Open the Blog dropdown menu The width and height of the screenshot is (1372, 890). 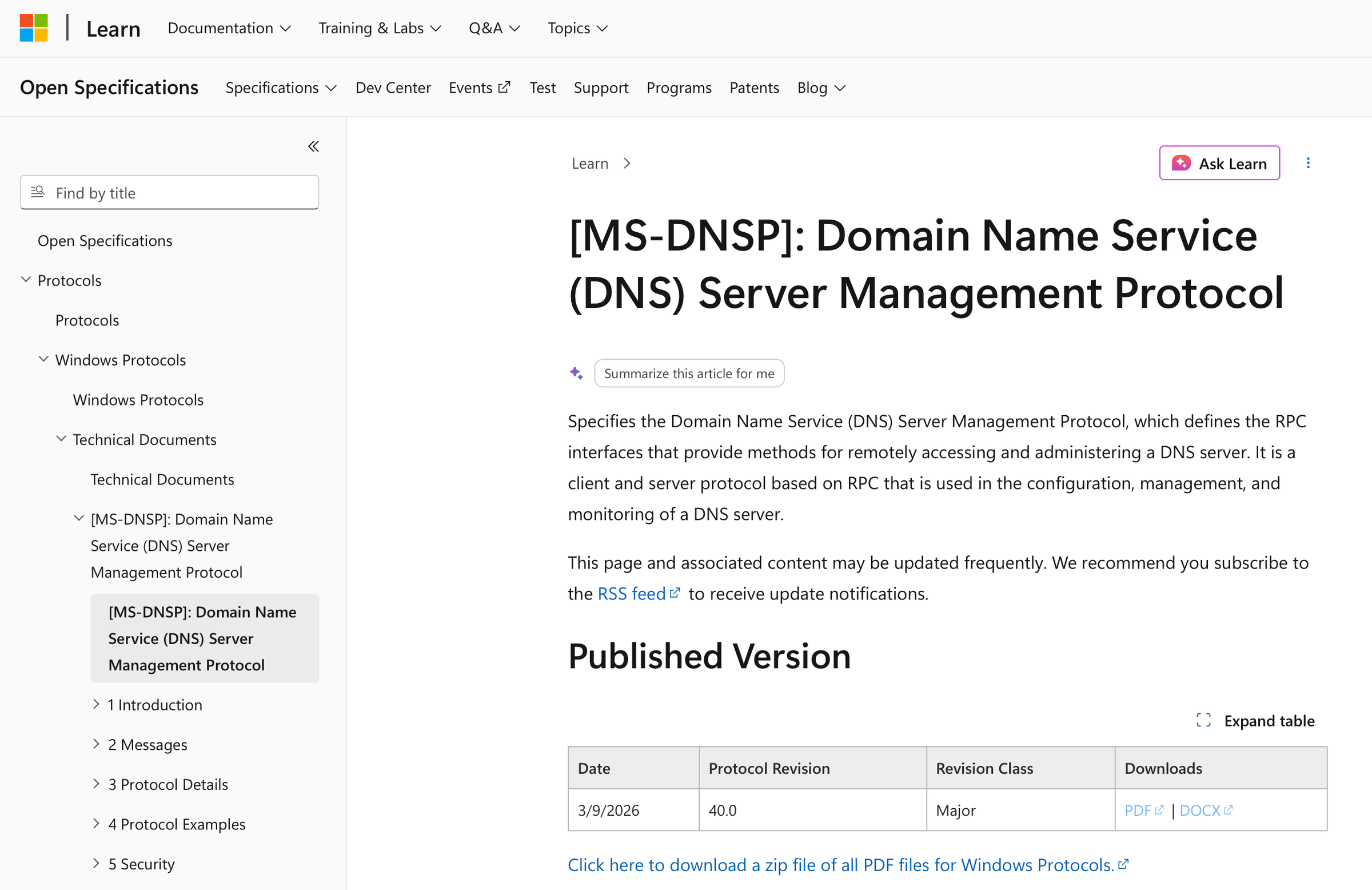(x=821, y=88)
